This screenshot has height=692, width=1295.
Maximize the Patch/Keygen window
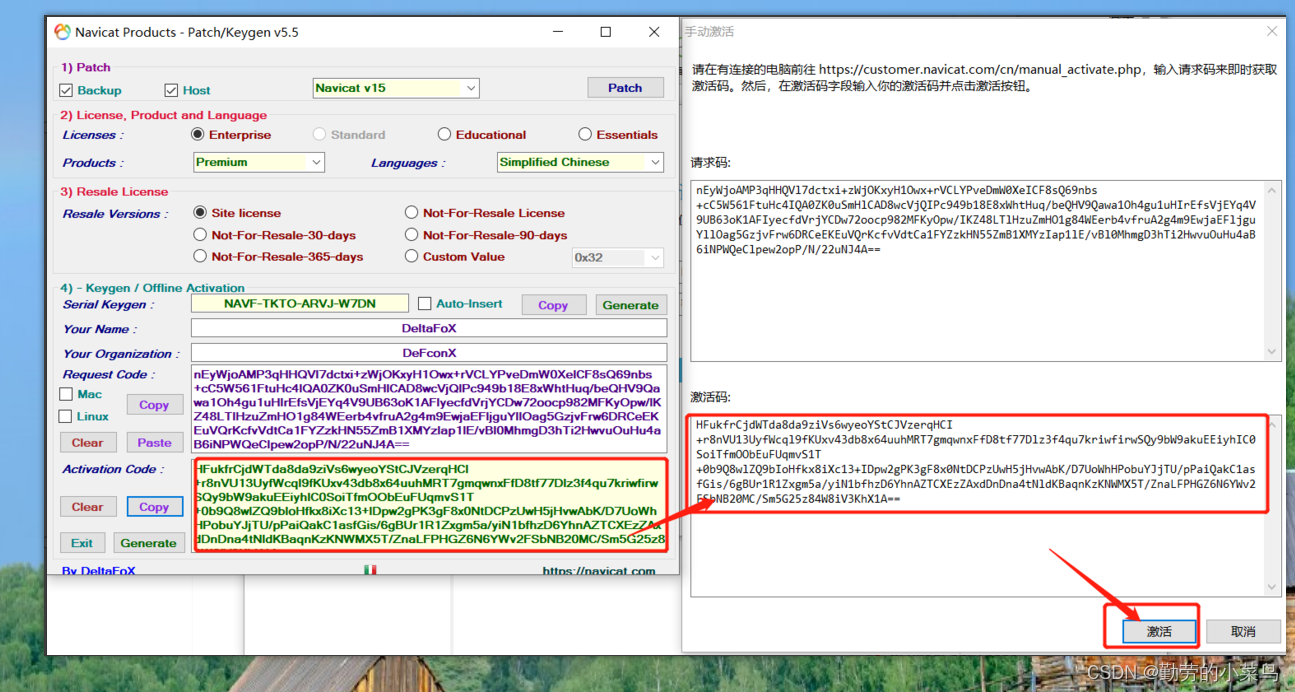pyautogui.click(x=605, y=32)
